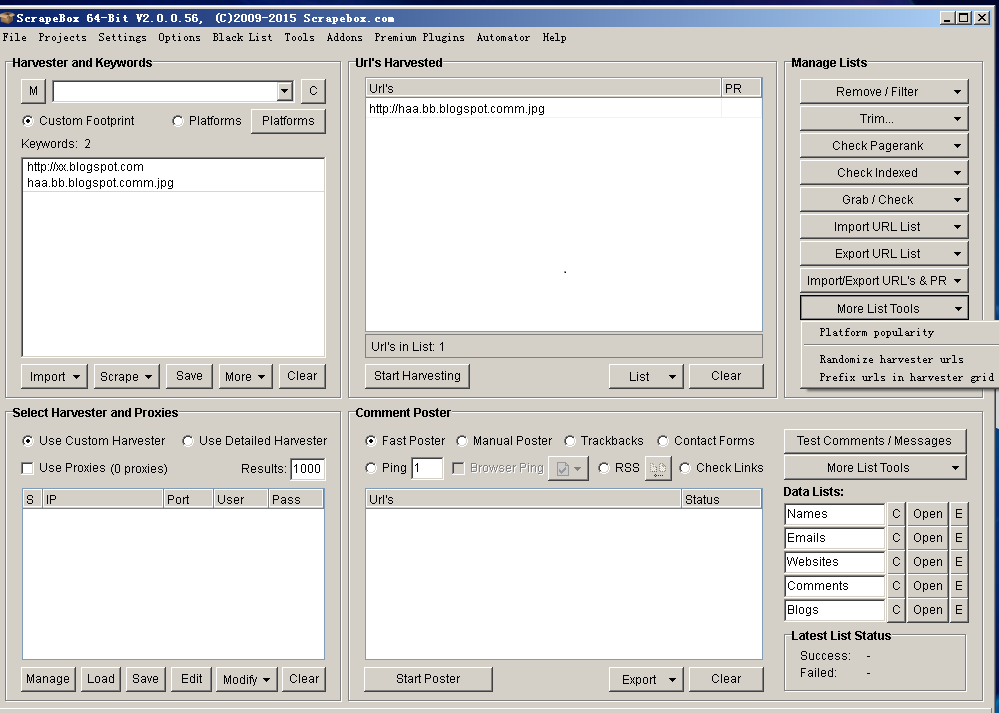Open the proxy Modify dropdown

click(x=246, y=679)
